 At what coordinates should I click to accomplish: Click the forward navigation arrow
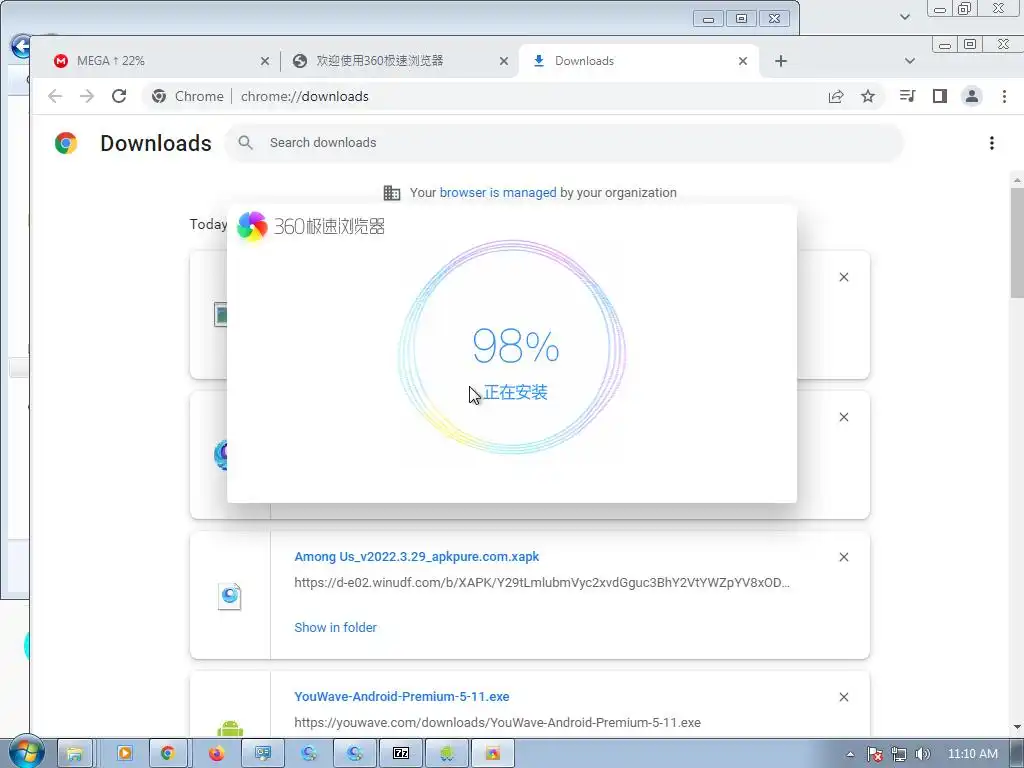click(87, 97)
